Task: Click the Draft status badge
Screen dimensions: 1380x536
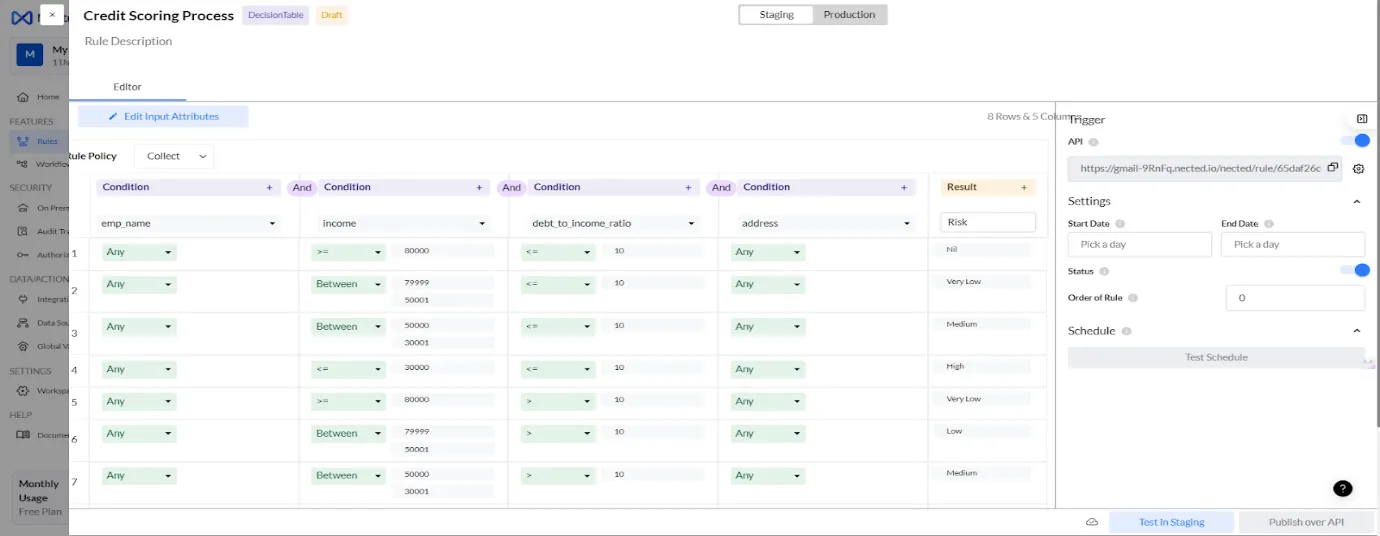Action: (x=331, y=15)
